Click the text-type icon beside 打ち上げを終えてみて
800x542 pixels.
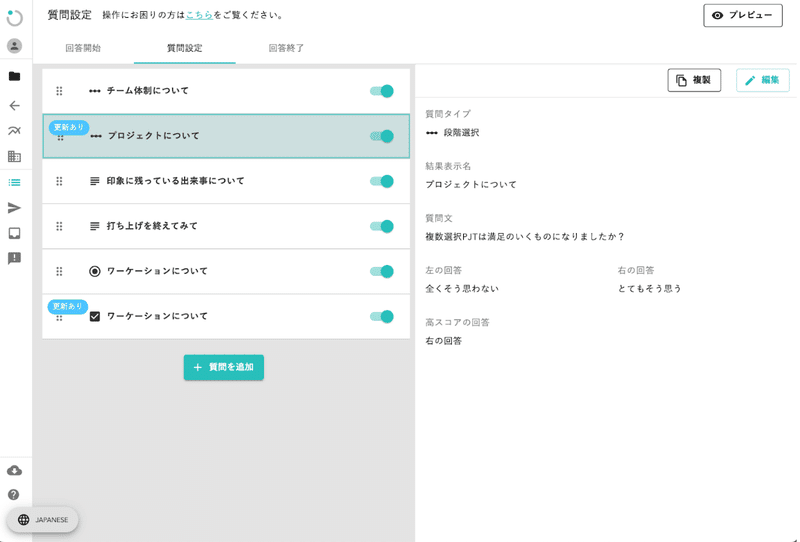pyautogui.click(x=94, y=226)
